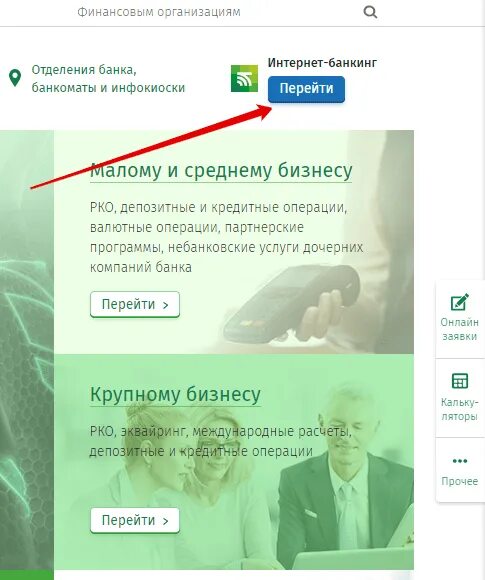Select the Калькуляторы sidebar label
This screenshot has height=580, width=485.
tap(459, 409)
